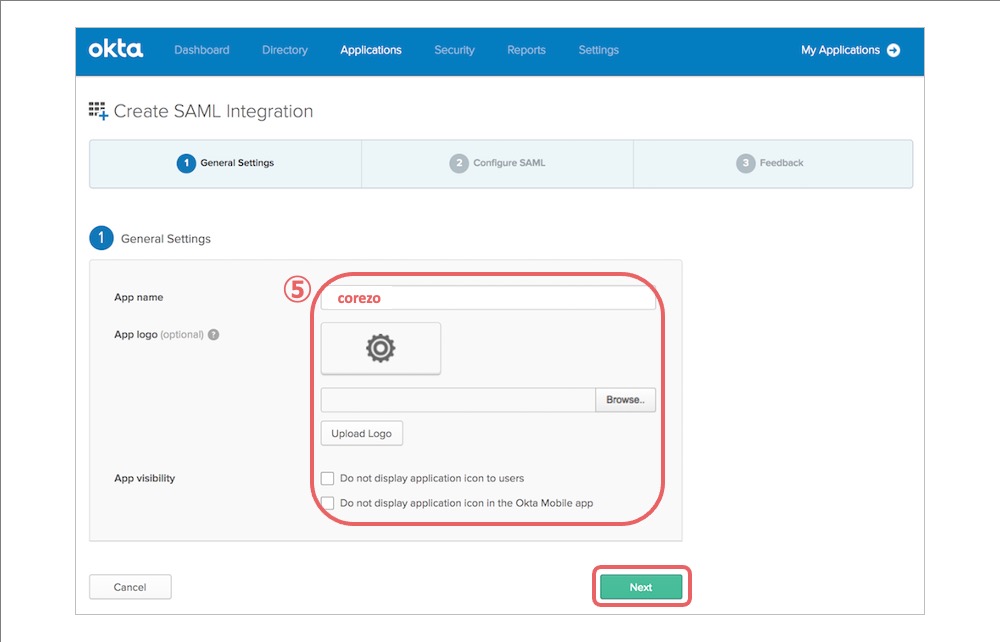Check Do not display icon in Okta Mobile app
This screenshot has width=1000, height=642.
327,503
